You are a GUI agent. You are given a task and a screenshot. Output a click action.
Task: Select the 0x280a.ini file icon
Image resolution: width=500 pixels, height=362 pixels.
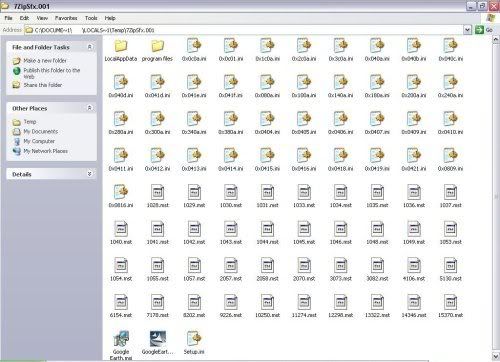point(121,119)
